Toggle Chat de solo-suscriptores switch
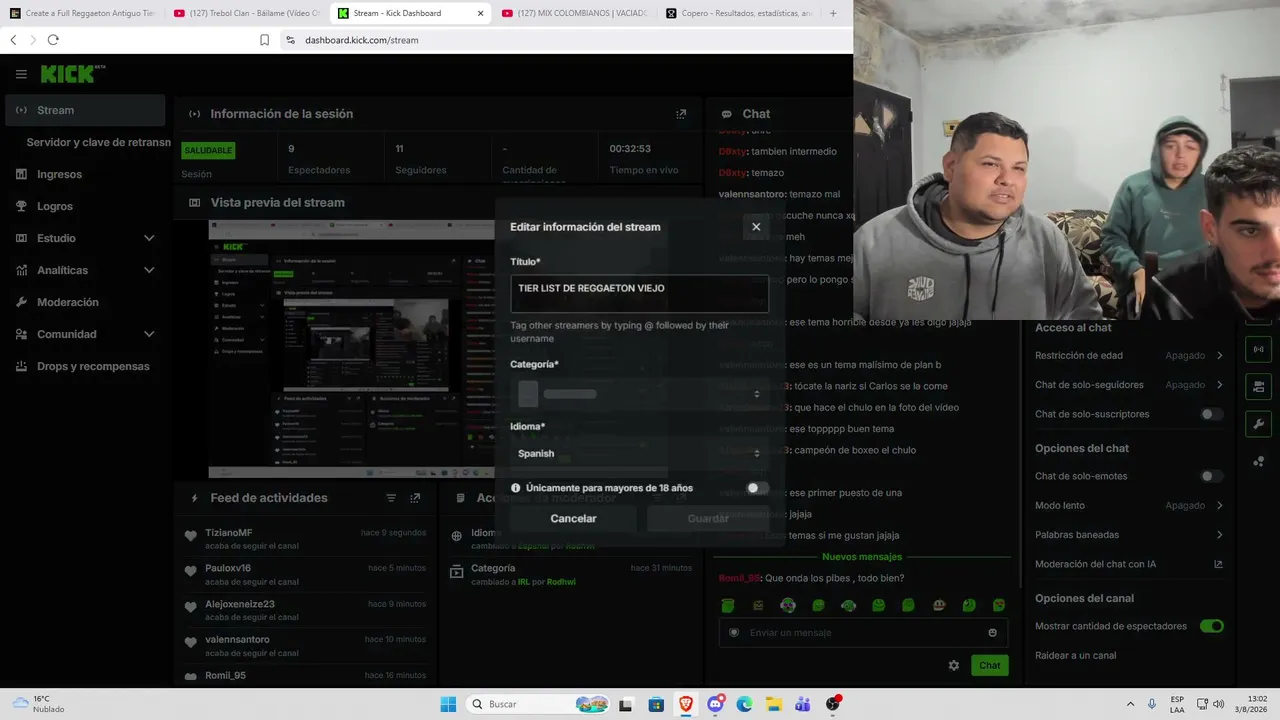1280x720 pixels. click(1212, 414)
